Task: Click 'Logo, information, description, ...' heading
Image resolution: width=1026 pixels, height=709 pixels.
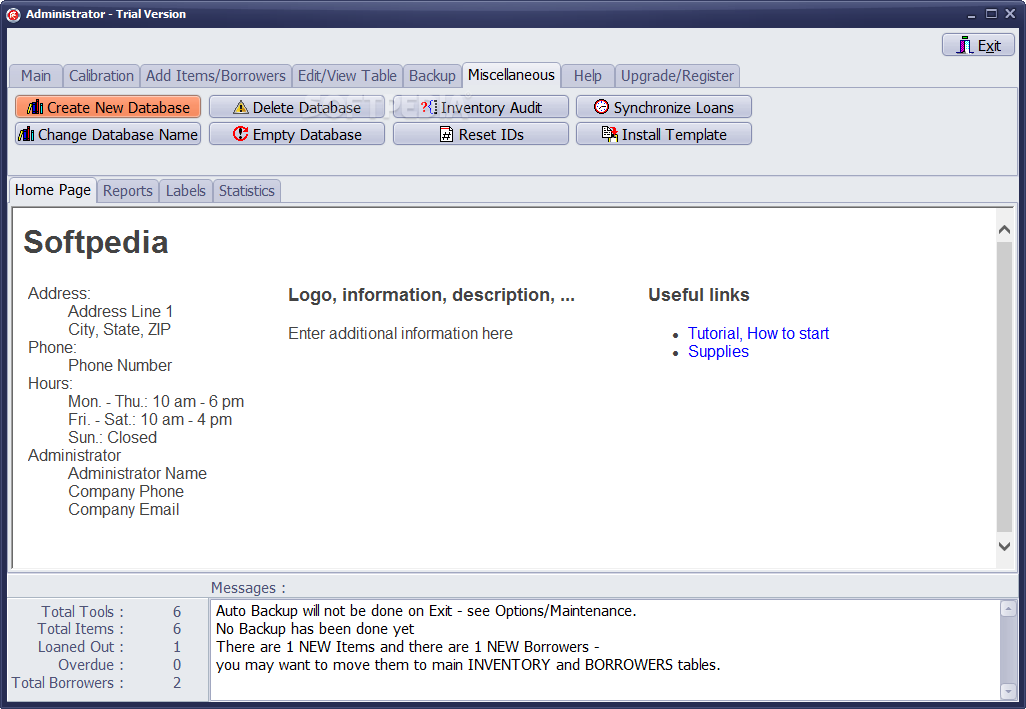Action: (x=431, y=295)
